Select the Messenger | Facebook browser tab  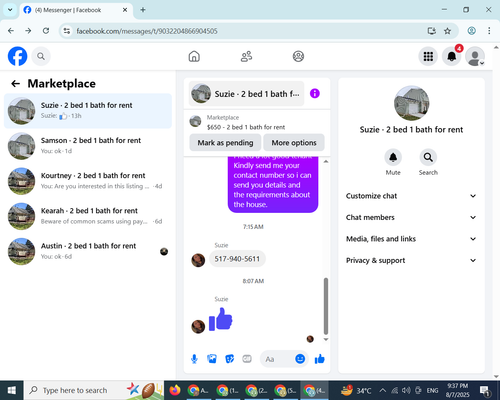(x=76, y=10)
